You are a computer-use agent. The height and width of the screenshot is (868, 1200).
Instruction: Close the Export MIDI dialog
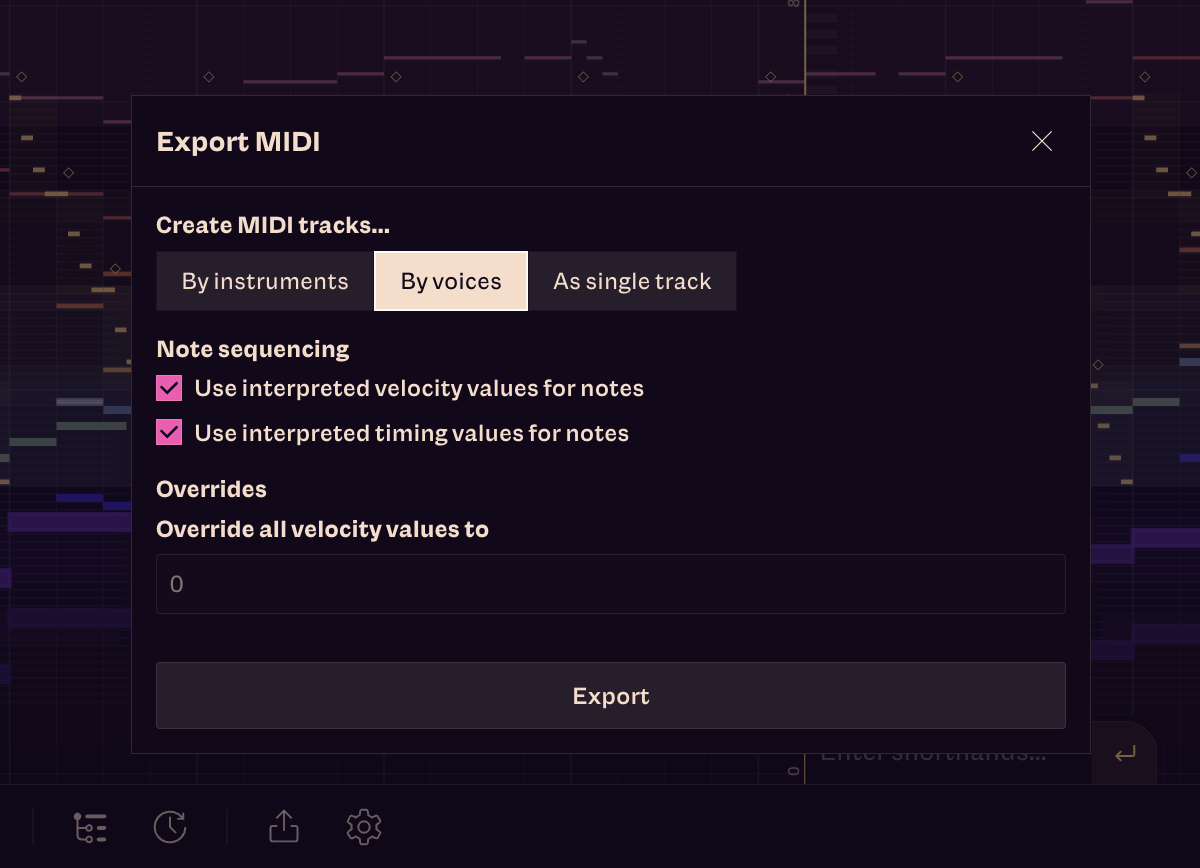click(x=1041, y=141)
